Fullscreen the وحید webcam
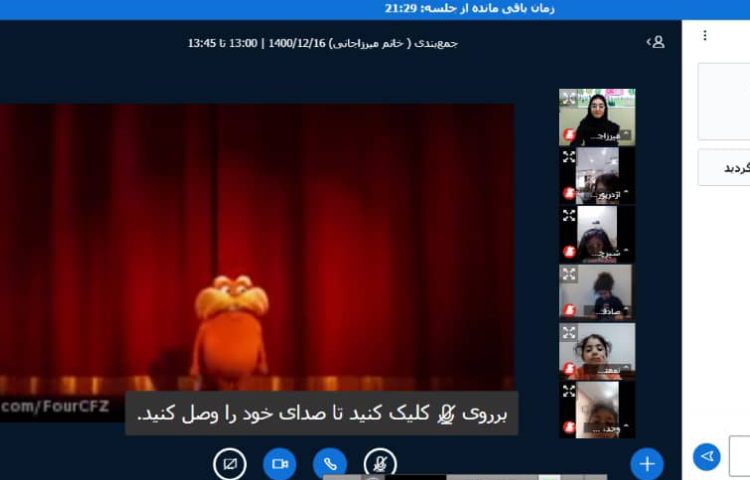 [569, 391]
